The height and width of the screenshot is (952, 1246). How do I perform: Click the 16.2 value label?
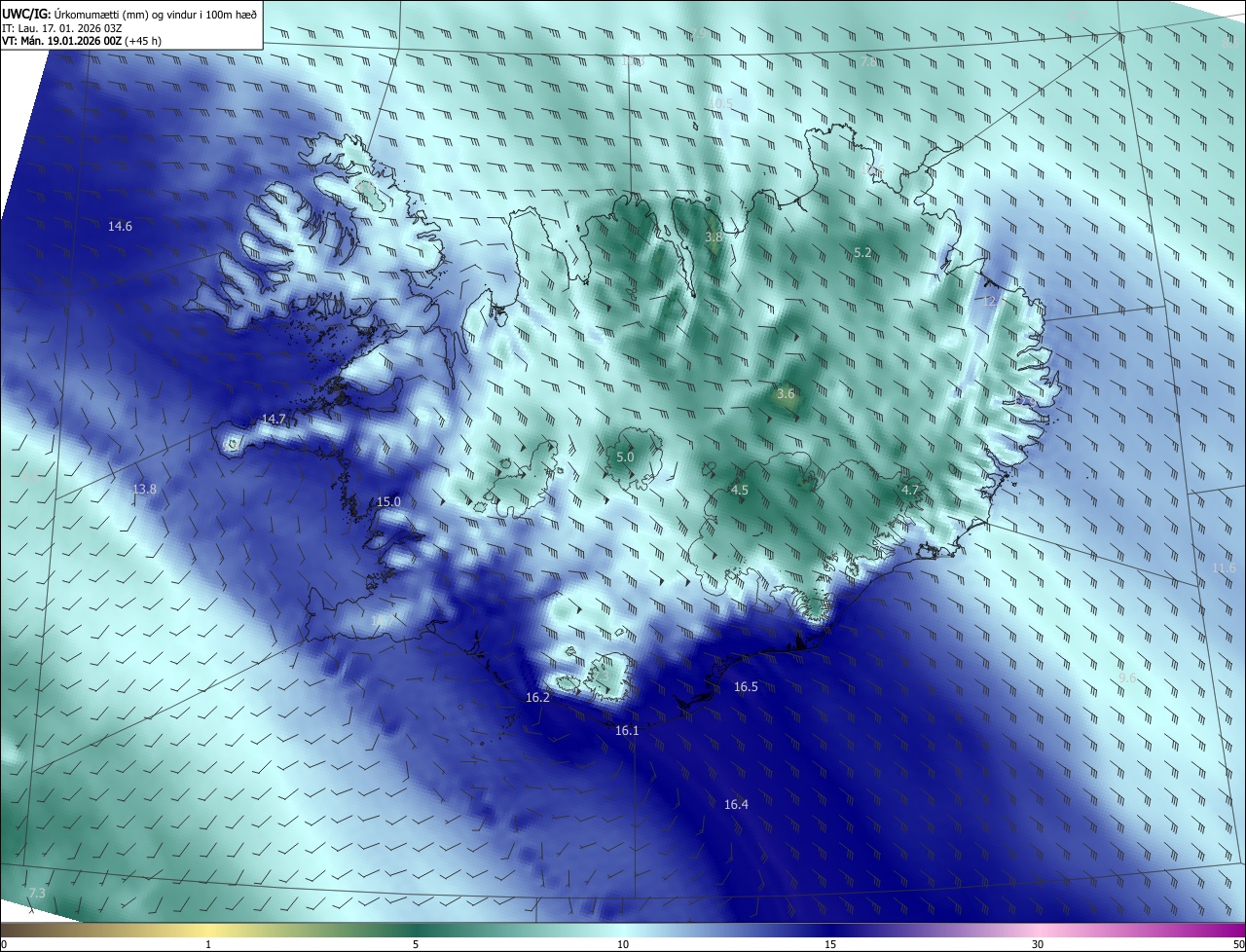(x=537, y=697)
